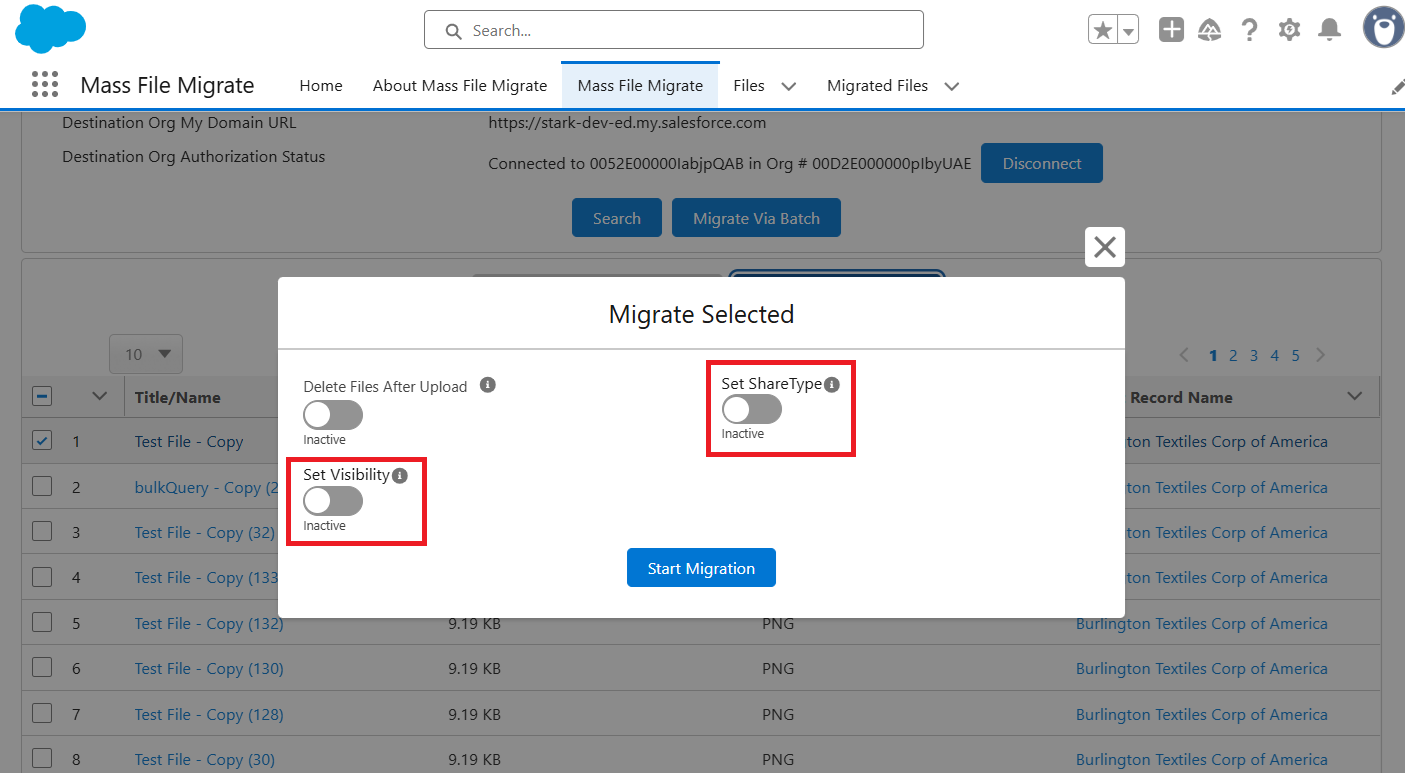Click the Disconnect button
The image size is (1405, 773).
point(1042,163)
